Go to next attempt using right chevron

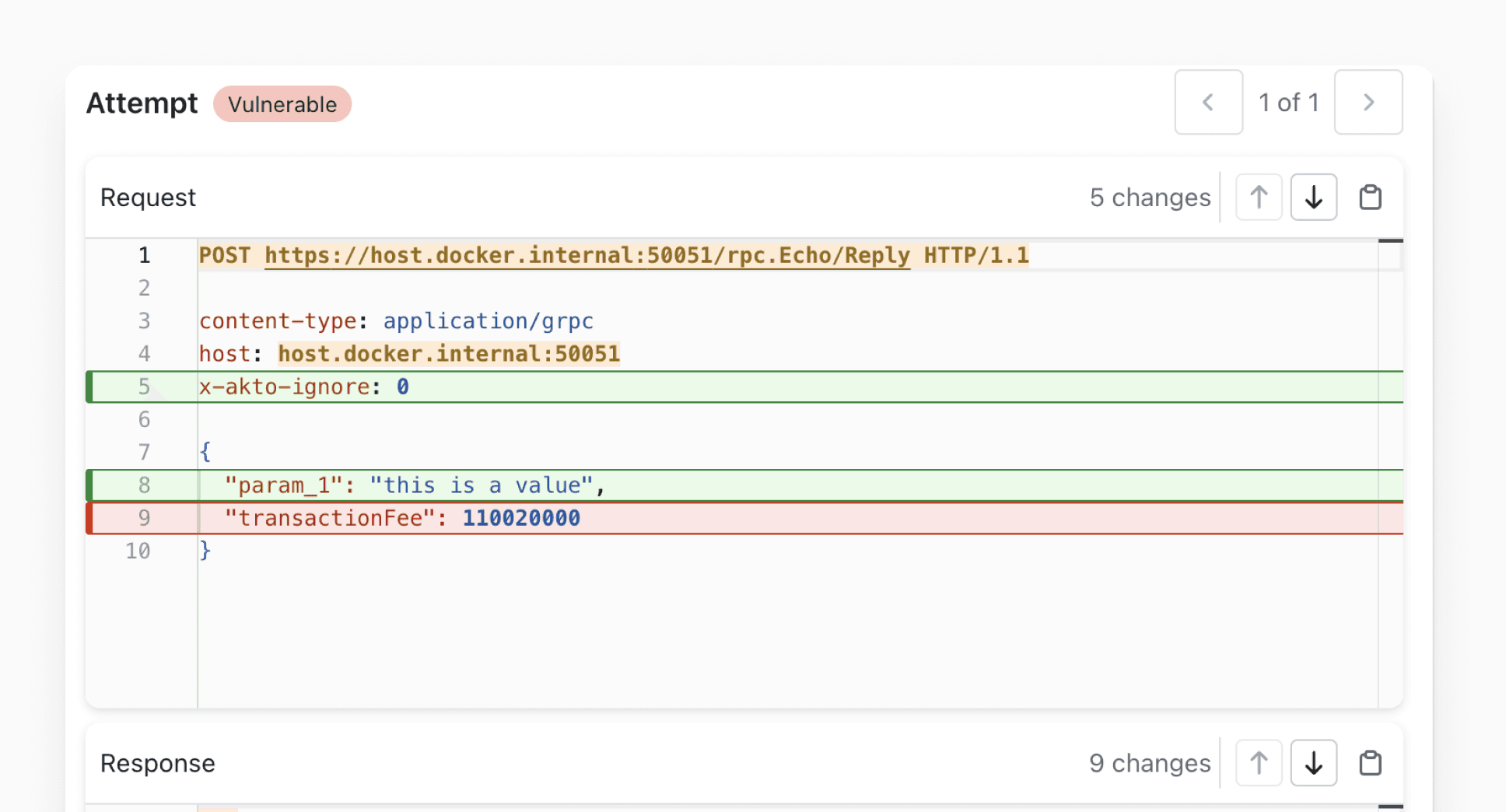coord(1368,102)
